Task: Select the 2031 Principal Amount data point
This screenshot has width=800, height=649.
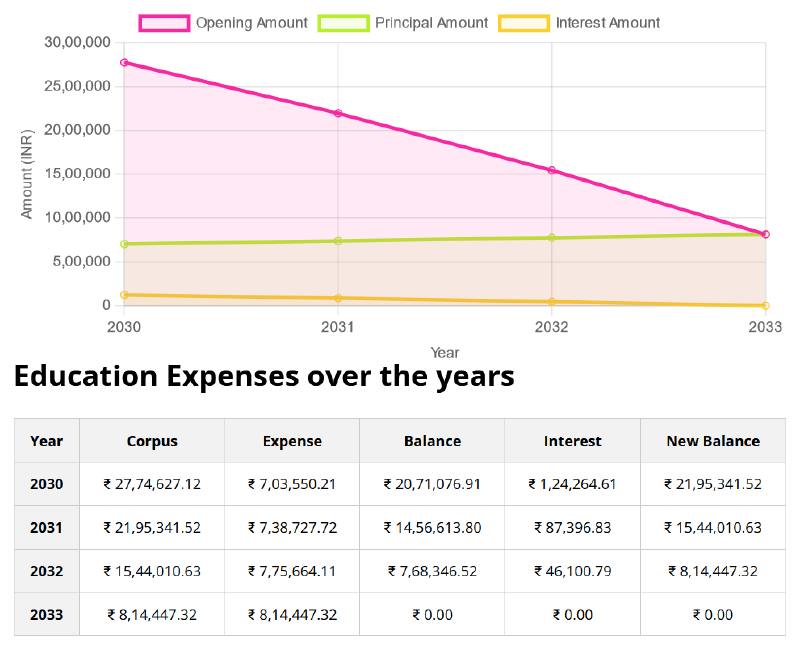Action: (338, 241)
